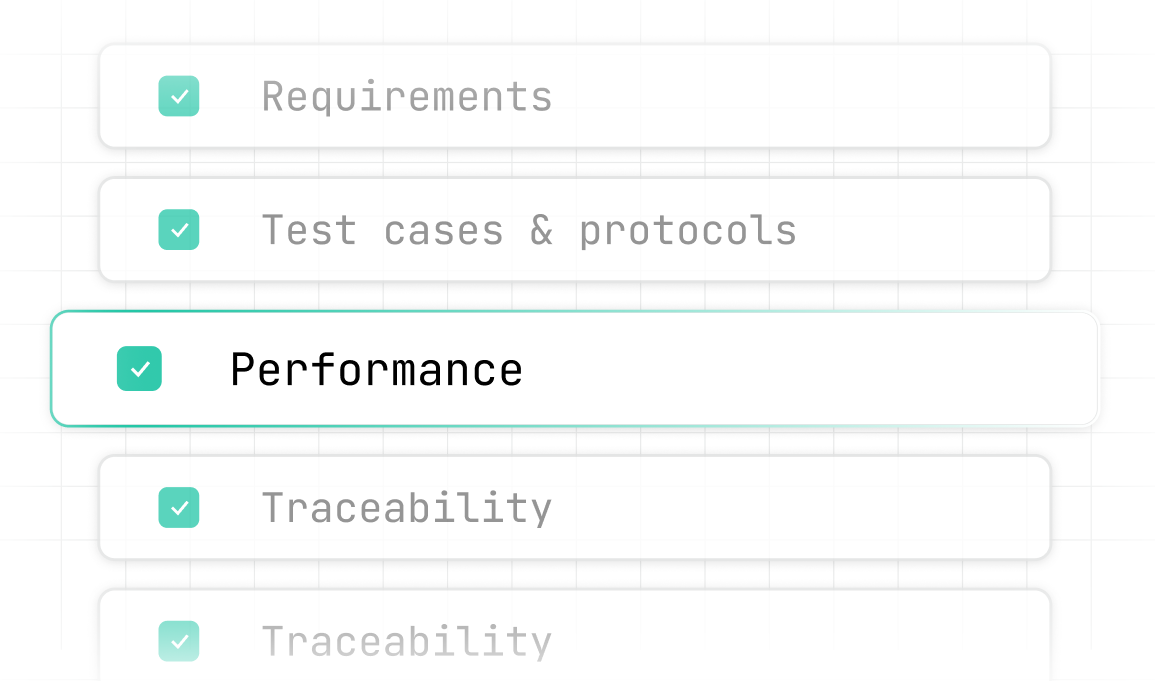Expand the Requirements item
Viewport: 1155px width, 681px height.
pos(575,96)
